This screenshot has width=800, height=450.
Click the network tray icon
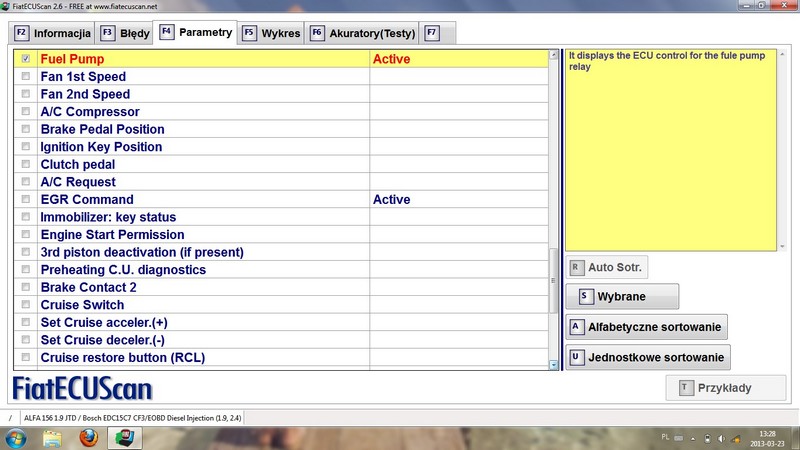pos(736,438)
